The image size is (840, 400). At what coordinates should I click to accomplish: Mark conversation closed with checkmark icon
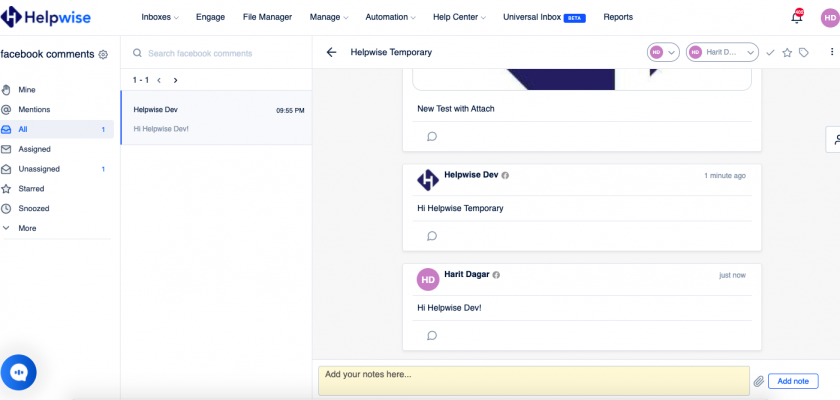[x=770, y=52]
